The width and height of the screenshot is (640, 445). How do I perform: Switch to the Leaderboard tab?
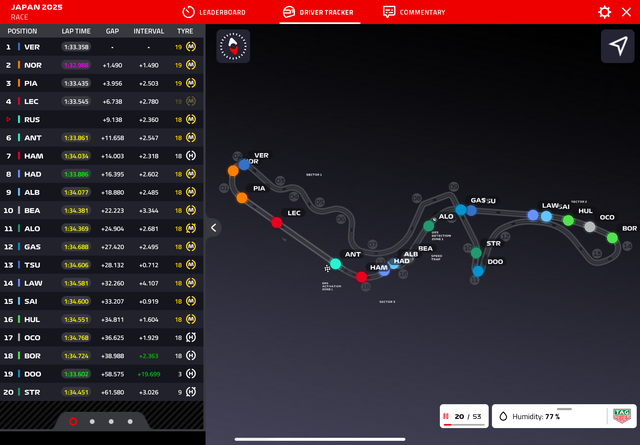[214, 12]
